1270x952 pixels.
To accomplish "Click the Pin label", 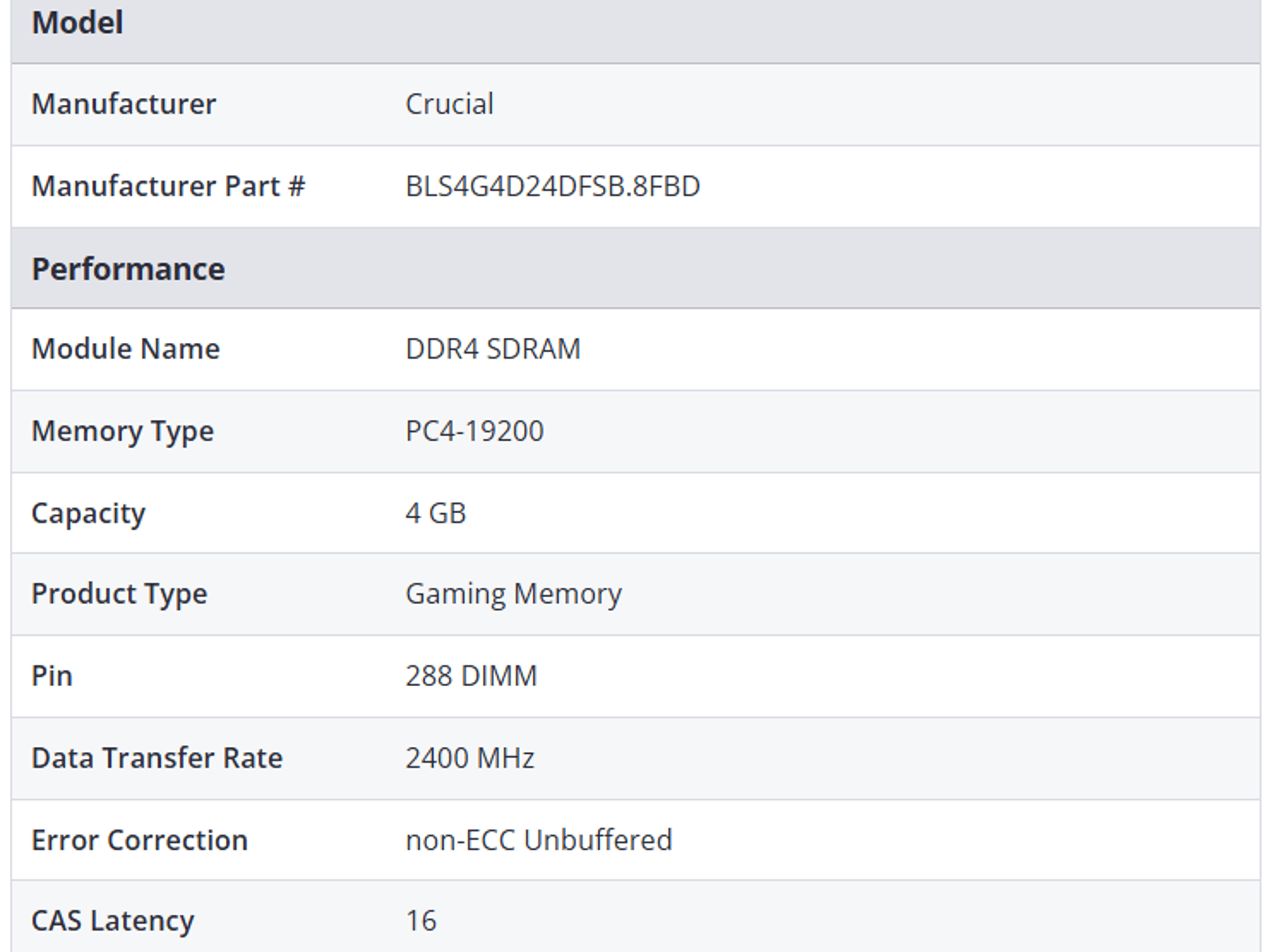I will click(52, 676).
